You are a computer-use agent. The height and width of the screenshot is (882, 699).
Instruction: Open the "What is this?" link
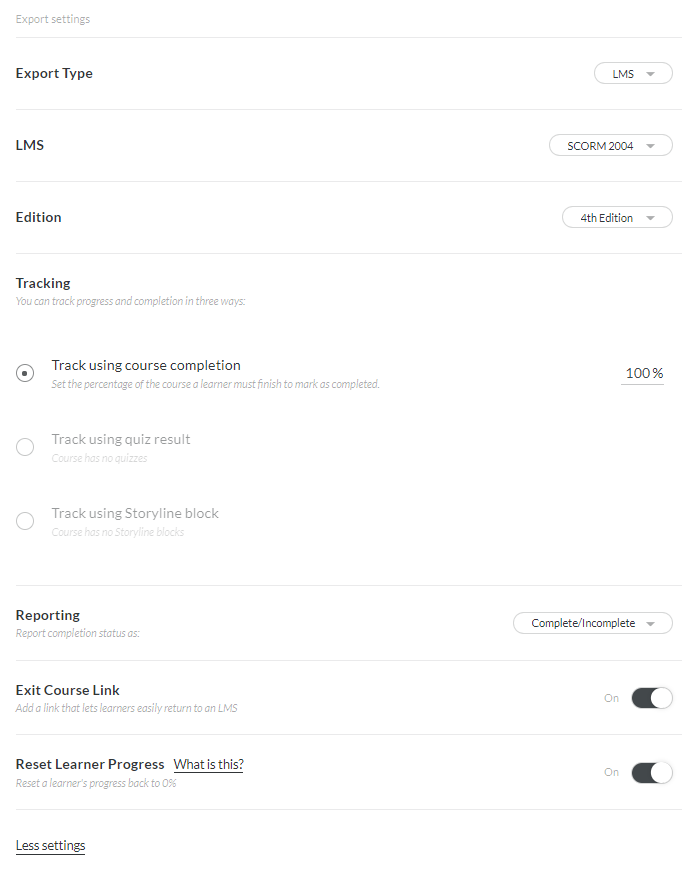[x=208, y=765]
